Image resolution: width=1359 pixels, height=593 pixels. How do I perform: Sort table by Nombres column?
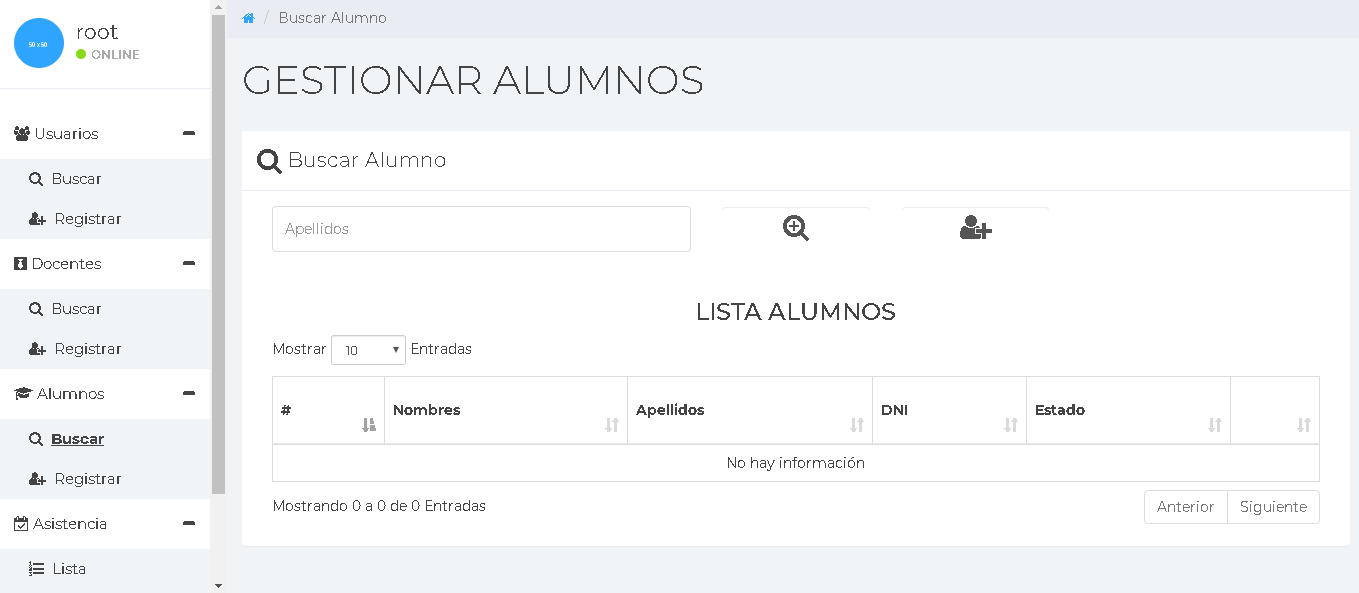click(x=505, y=411)
